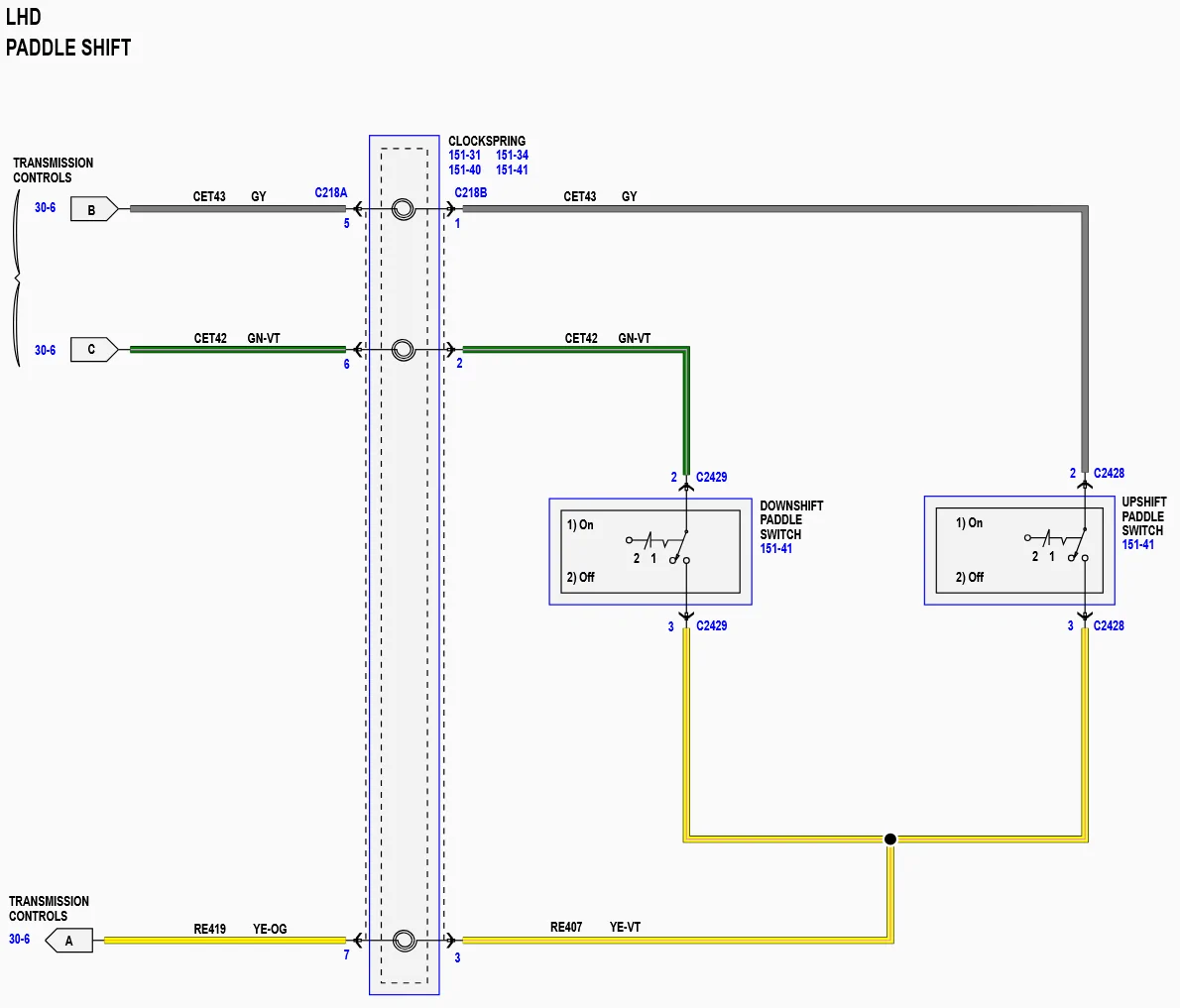Select the clockspring ring contact on the RE419 line
This screenshot has height=1008, width=1180.
coord(405,941)
